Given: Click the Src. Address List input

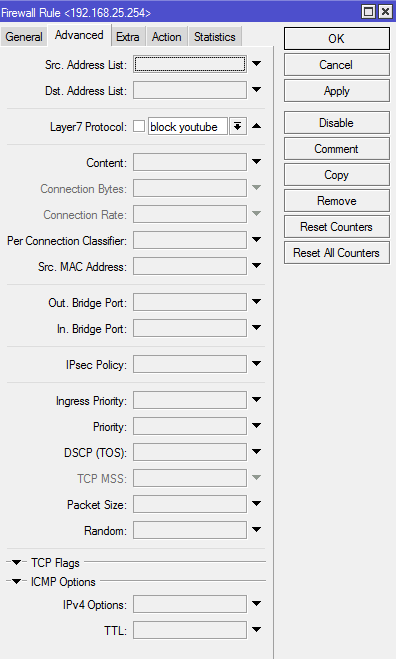Looking at the screenshot, I should [190, 64].
